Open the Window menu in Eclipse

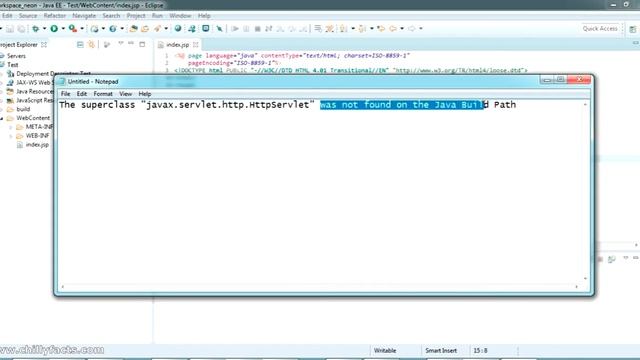point(180,16)
